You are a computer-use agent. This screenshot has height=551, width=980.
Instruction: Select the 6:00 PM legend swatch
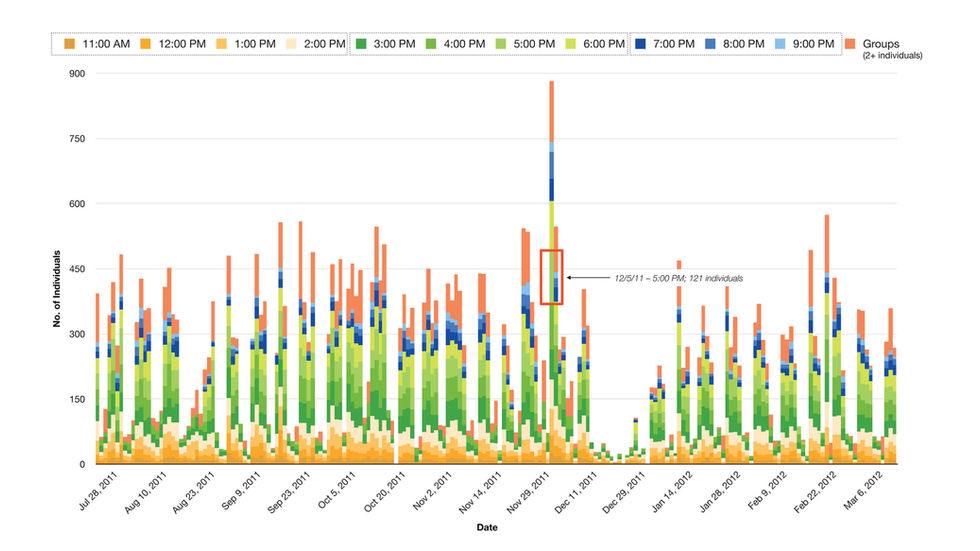click(x=570, y=44)
